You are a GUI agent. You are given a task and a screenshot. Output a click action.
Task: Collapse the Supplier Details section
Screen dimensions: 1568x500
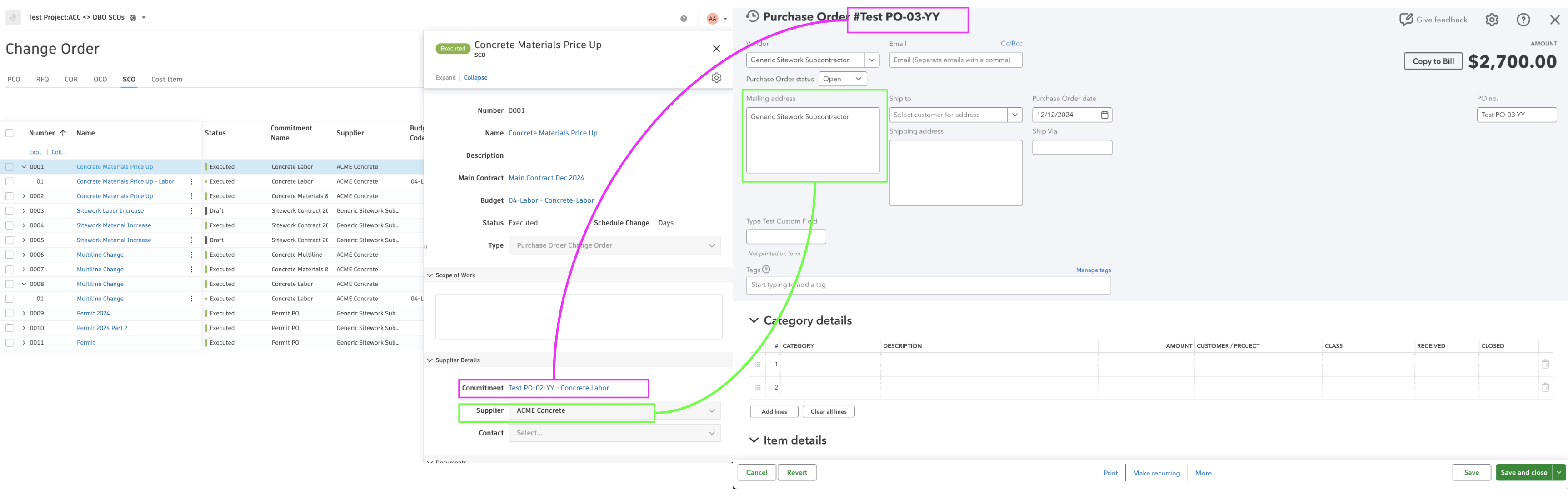[x=430, y=360]
